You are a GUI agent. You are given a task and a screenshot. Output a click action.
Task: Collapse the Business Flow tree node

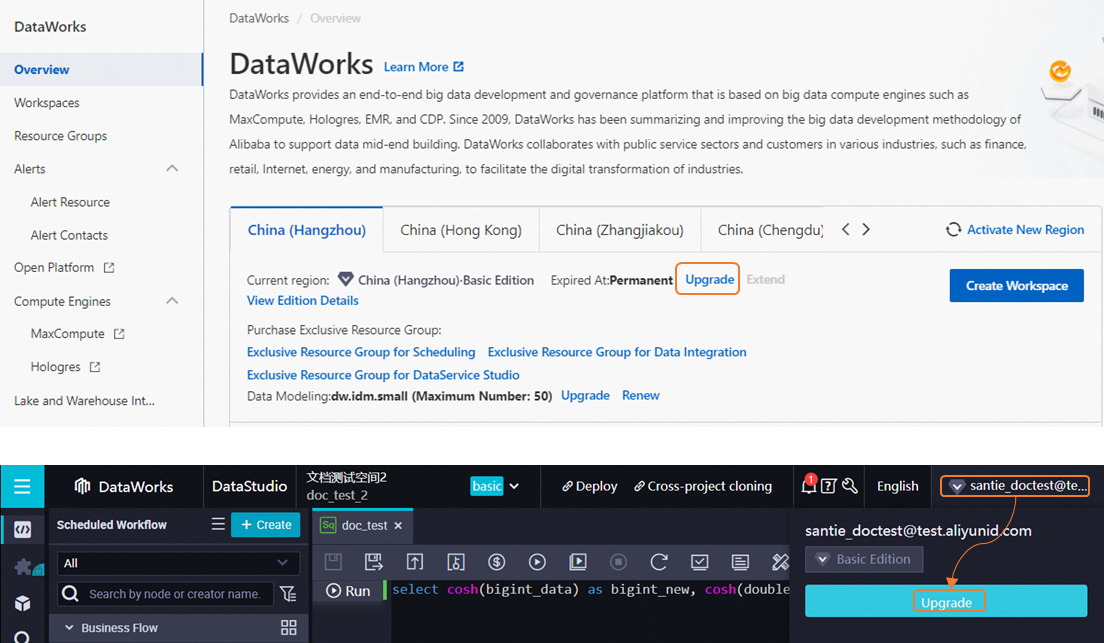click(69, 628)
